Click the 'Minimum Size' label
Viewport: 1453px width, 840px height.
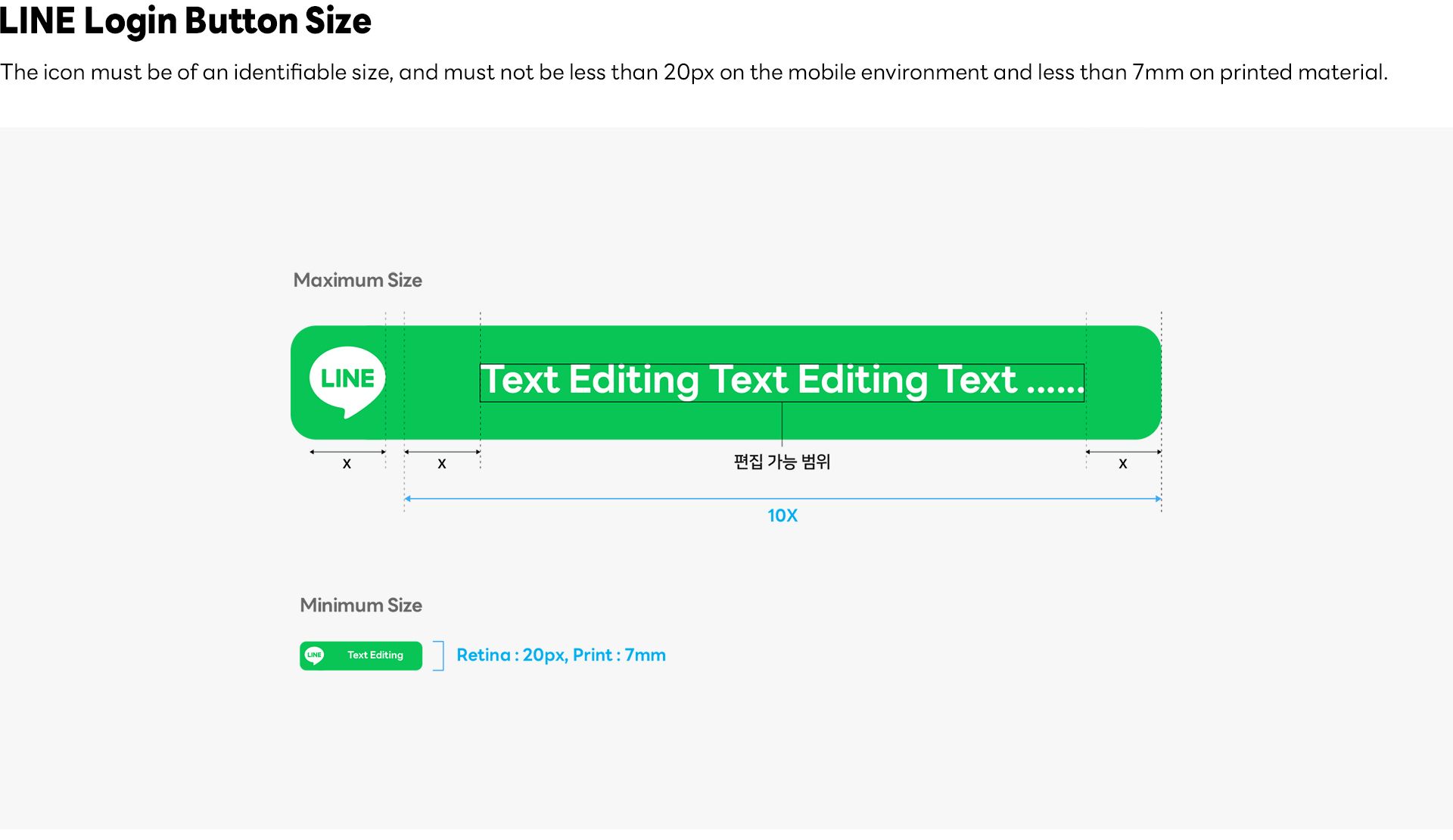tap(361, 605)
